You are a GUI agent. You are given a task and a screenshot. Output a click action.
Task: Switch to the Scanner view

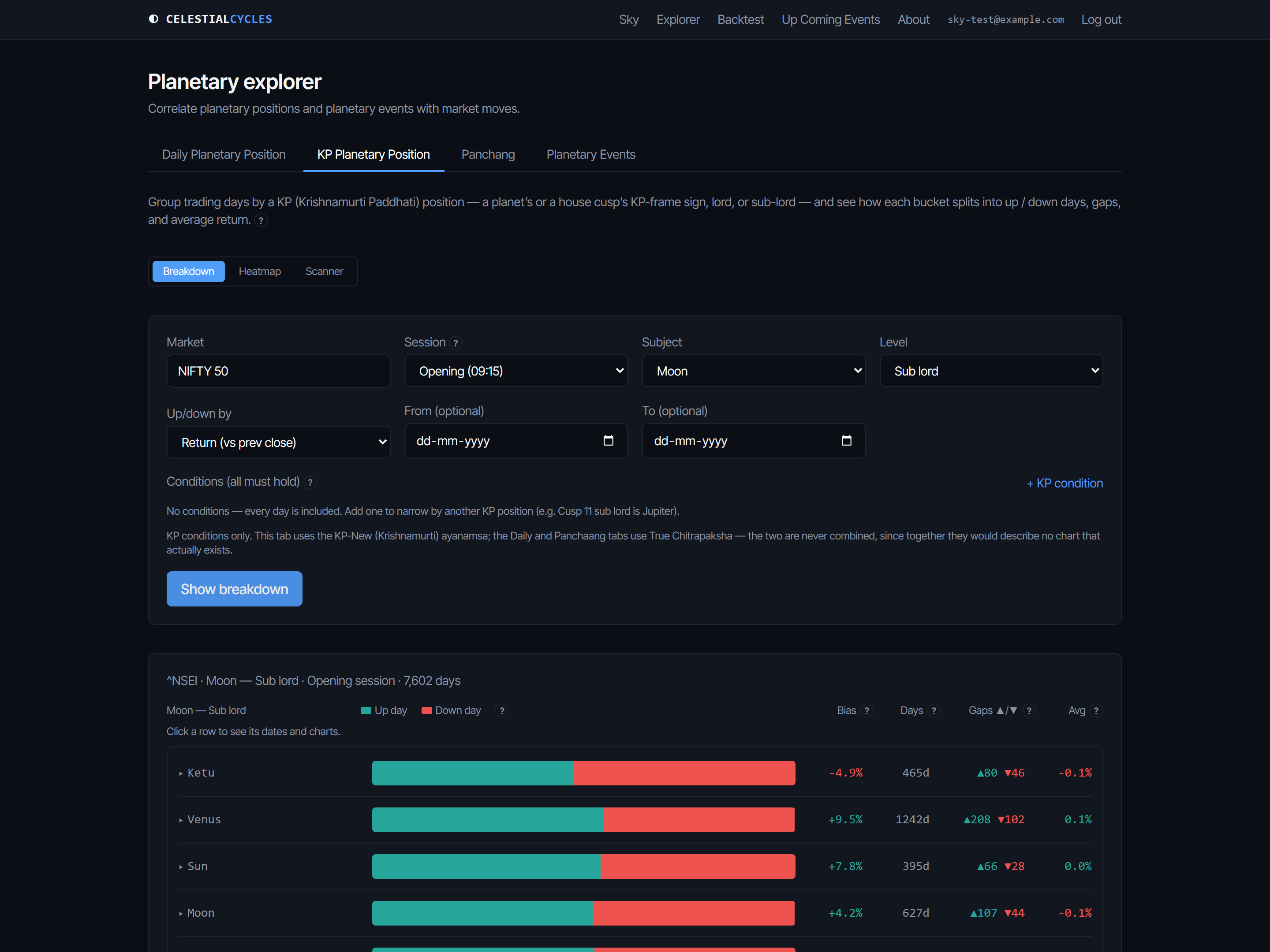coord(324,271)
